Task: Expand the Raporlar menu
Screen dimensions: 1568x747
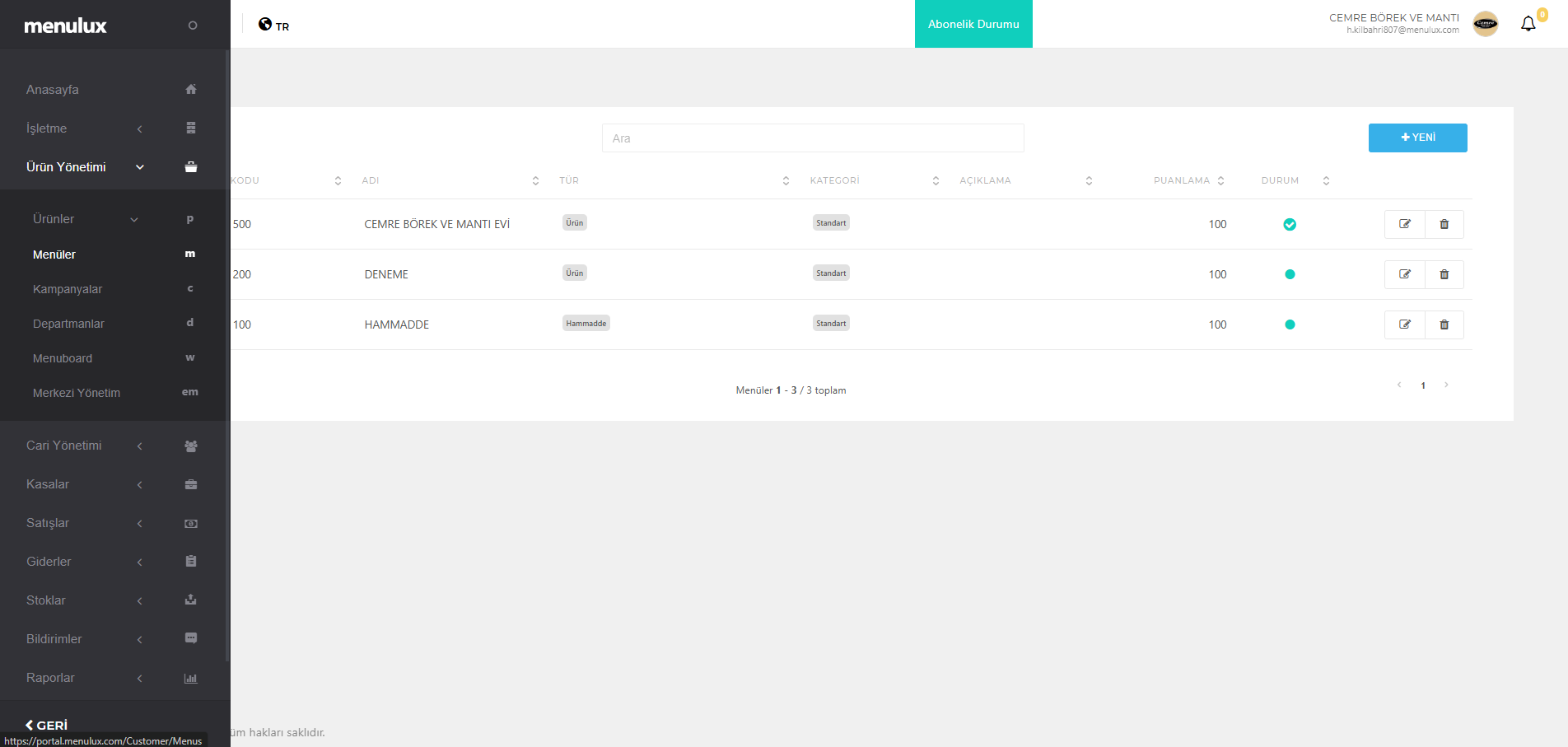Action: tap(140, 678)
